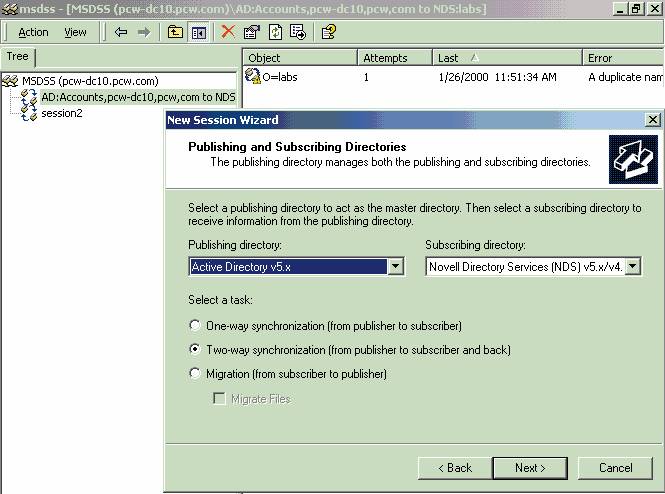Click the MSDSS root node icon

(x=10, y=81)
